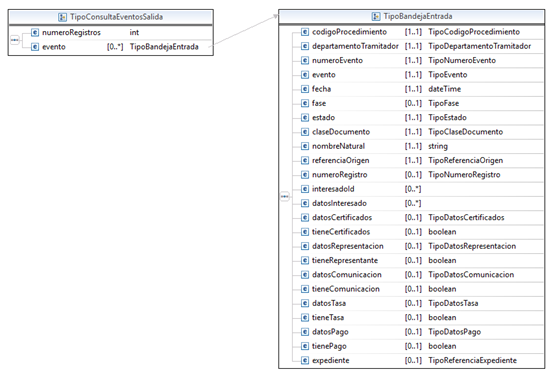Open the TipoReferenciaOrigen type reference

pos(465,160)
